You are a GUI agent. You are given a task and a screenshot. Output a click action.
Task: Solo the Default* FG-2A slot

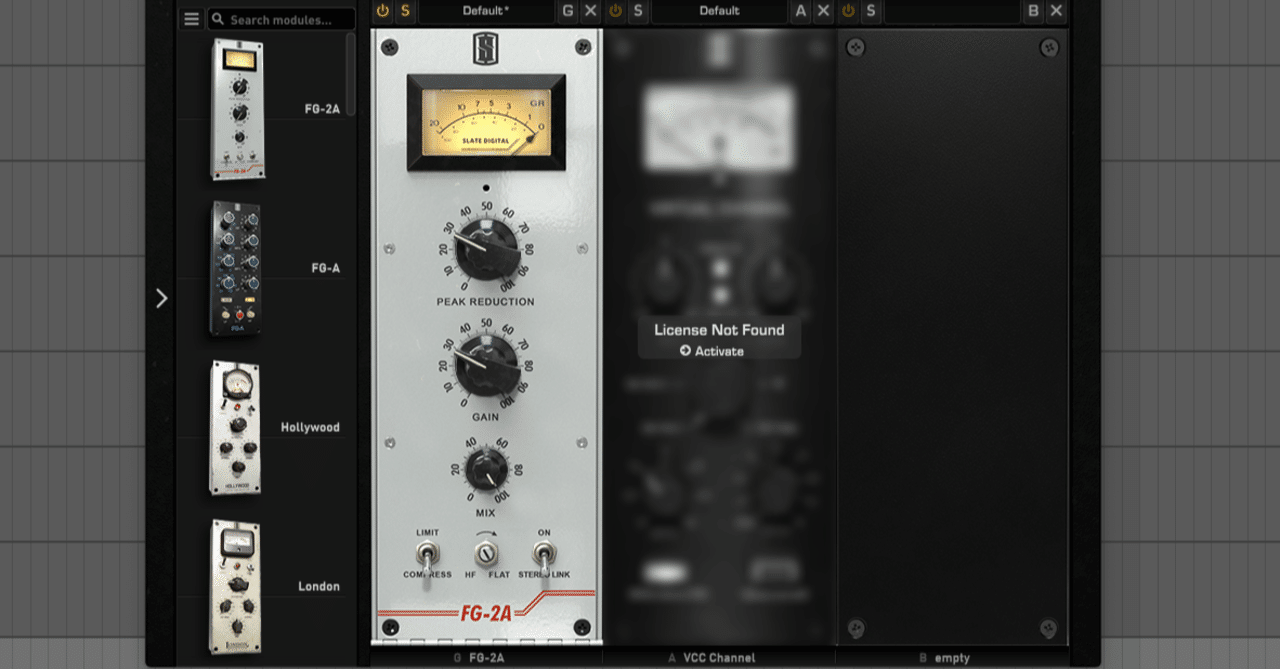tap(405, 11)
